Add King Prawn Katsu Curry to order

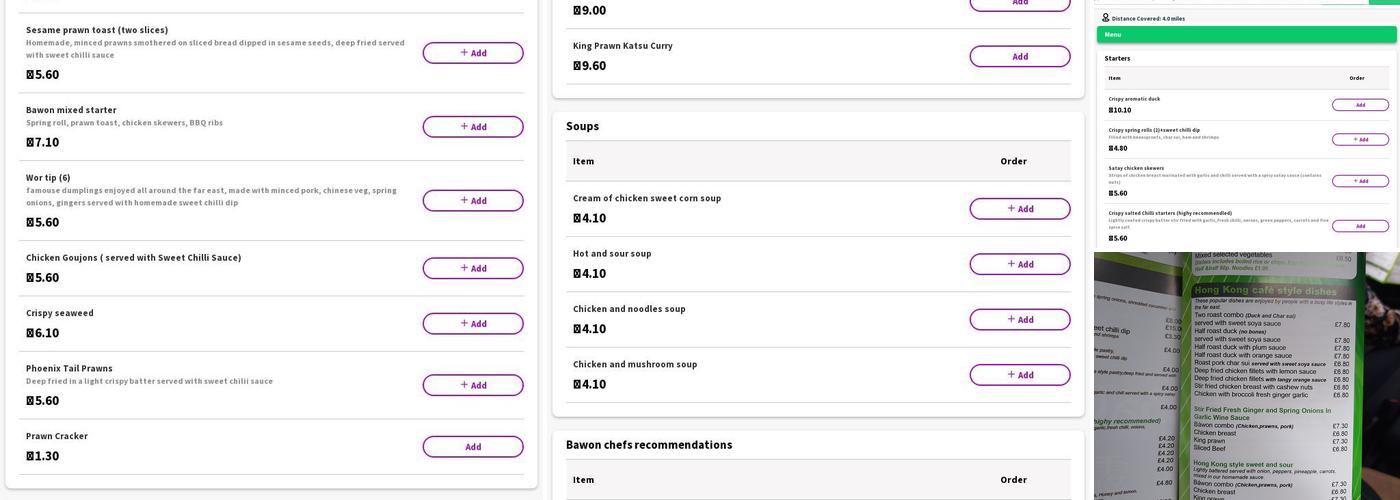pyautogui.click(x=1019, y=57)
